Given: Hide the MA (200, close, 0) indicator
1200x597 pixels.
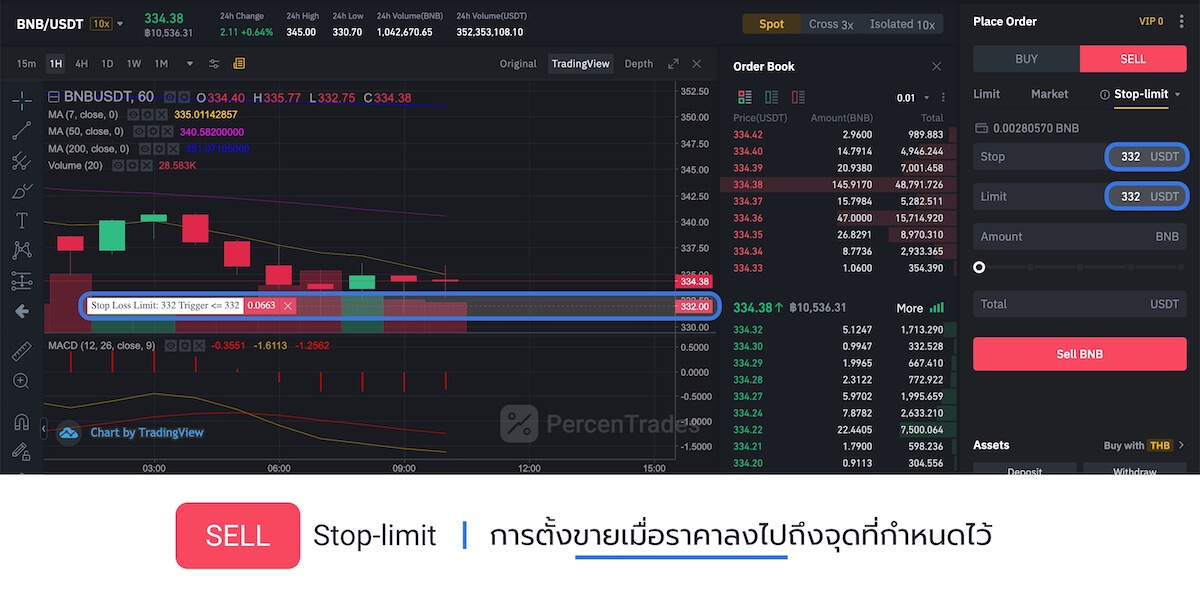Looking at the screenshot, I should point(145,148).
